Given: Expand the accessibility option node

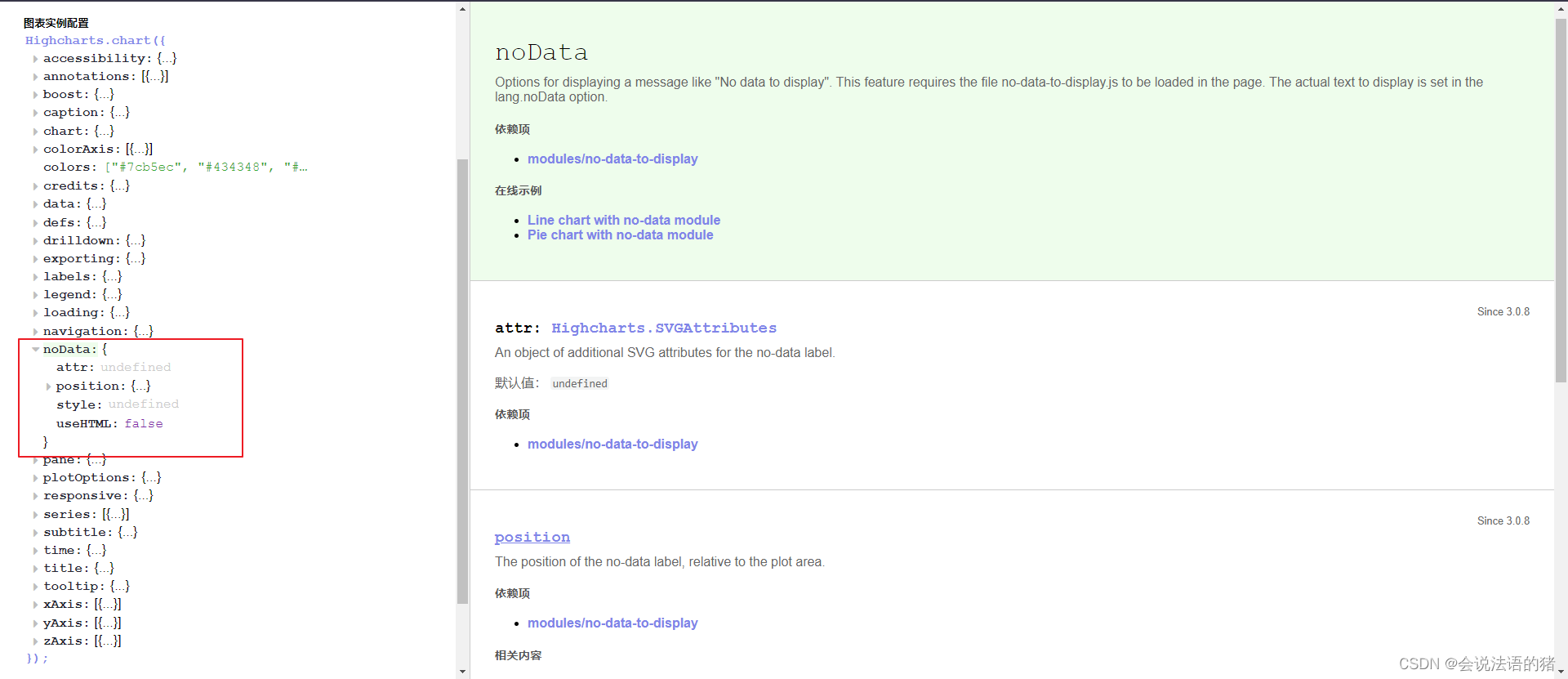Looking at the screenshot, I should [x=35, y=59].
